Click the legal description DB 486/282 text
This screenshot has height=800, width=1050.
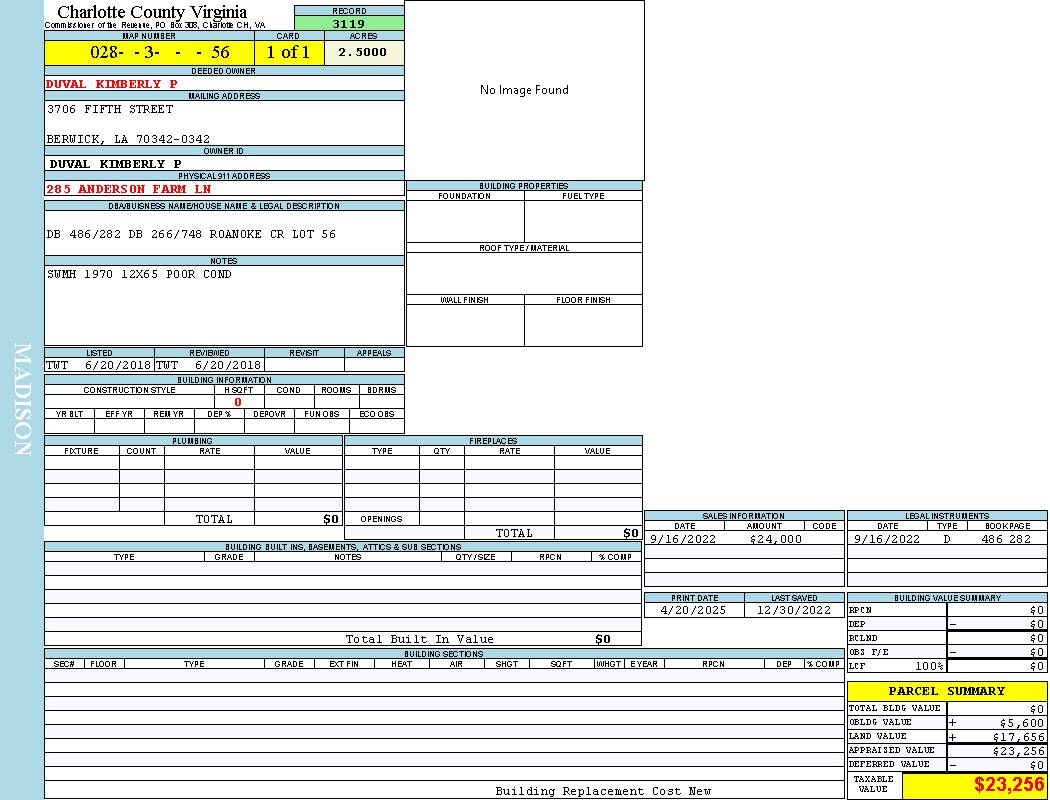pyautogui.click(x=191, y=234)
